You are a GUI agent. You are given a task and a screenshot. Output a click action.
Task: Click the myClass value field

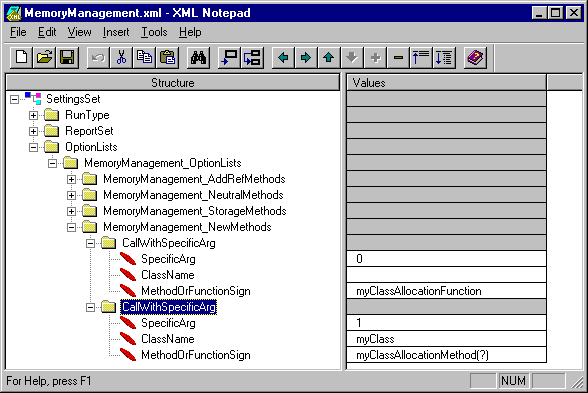(x=446, y=339)
